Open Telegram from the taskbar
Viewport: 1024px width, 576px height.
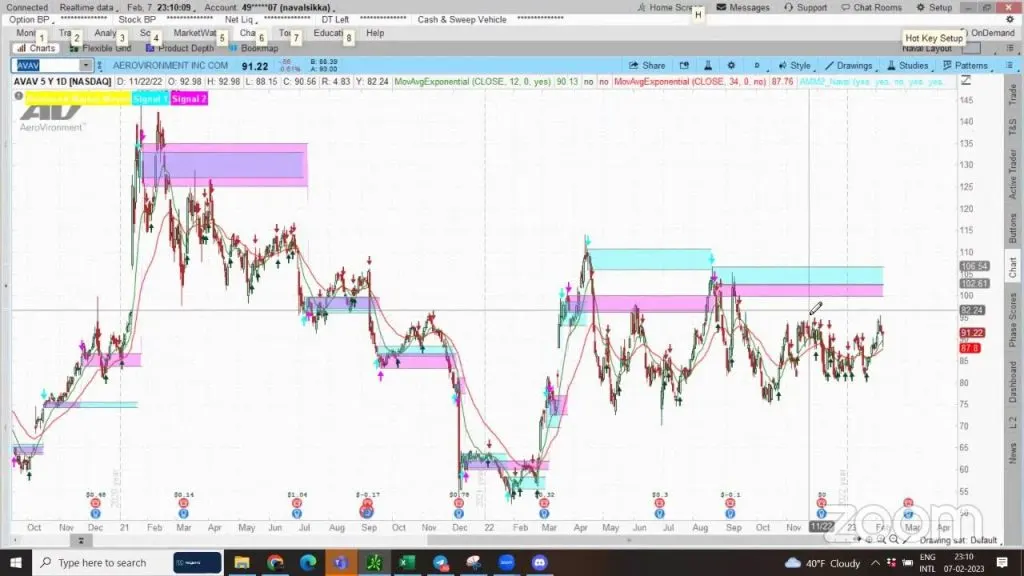[441, 562]
